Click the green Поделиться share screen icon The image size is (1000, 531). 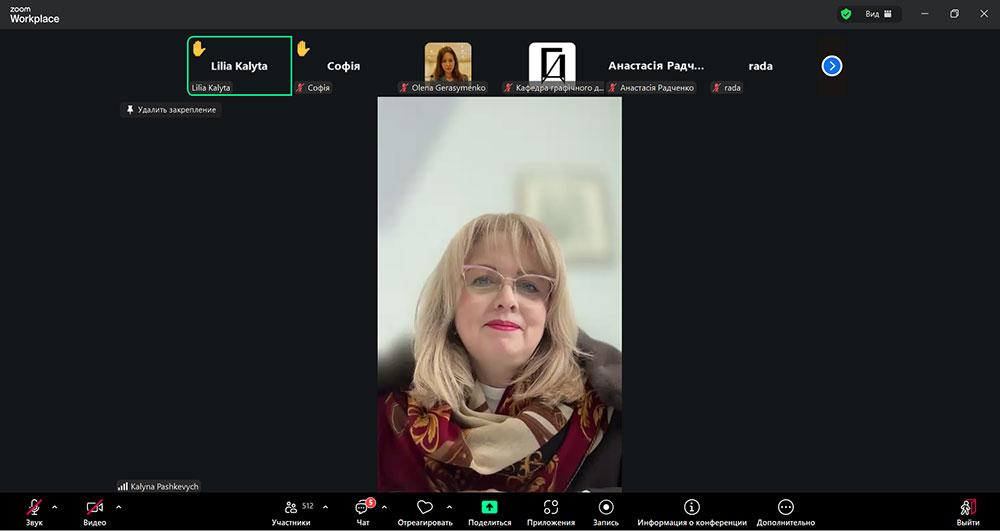pyautogui.click(x=489, y=508)
